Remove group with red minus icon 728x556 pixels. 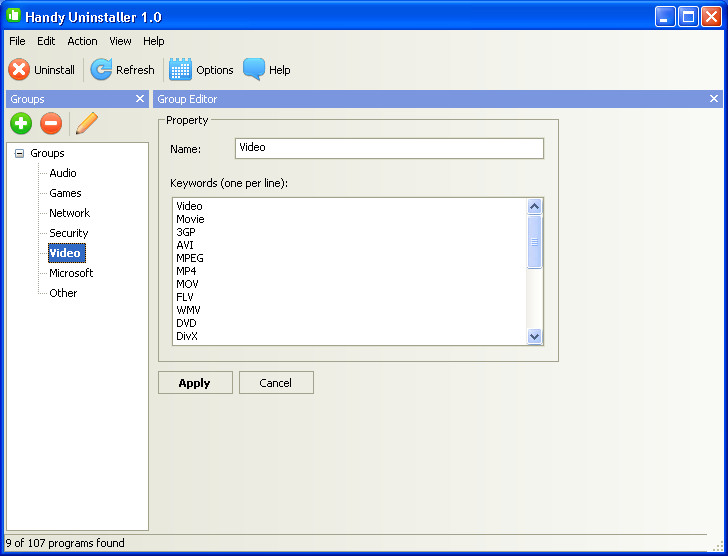[51, 123]
